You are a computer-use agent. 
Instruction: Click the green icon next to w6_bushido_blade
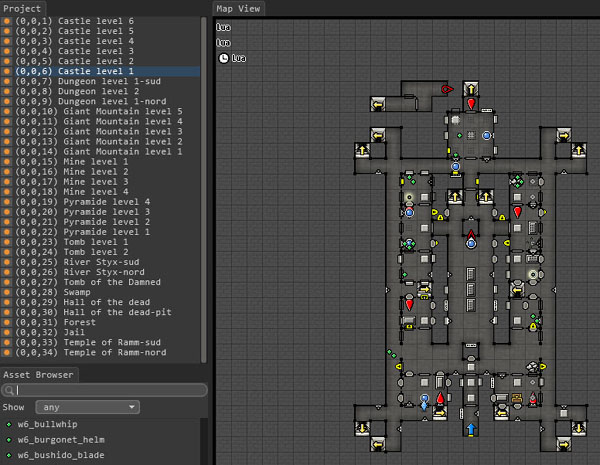click(8, 455)
